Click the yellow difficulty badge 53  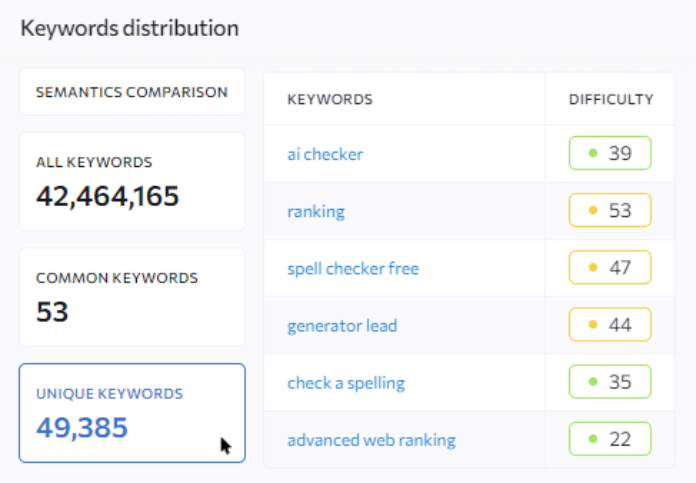(610, 210)
